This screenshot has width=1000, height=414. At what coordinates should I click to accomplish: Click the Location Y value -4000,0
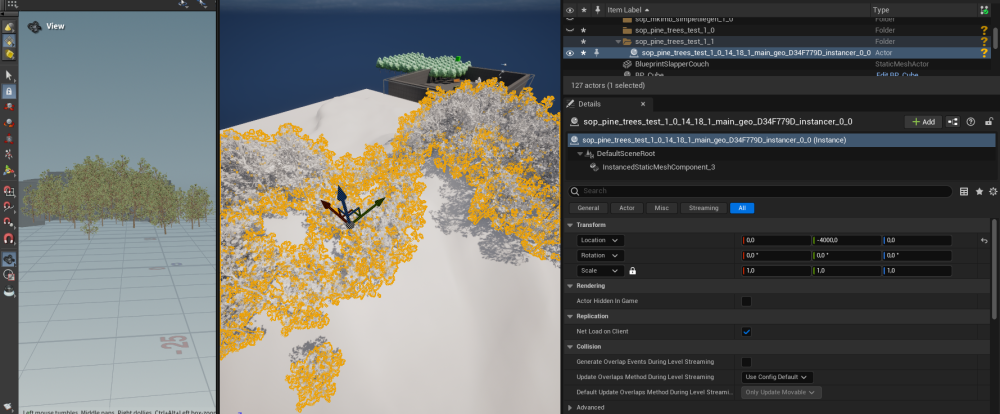point(846,240)
